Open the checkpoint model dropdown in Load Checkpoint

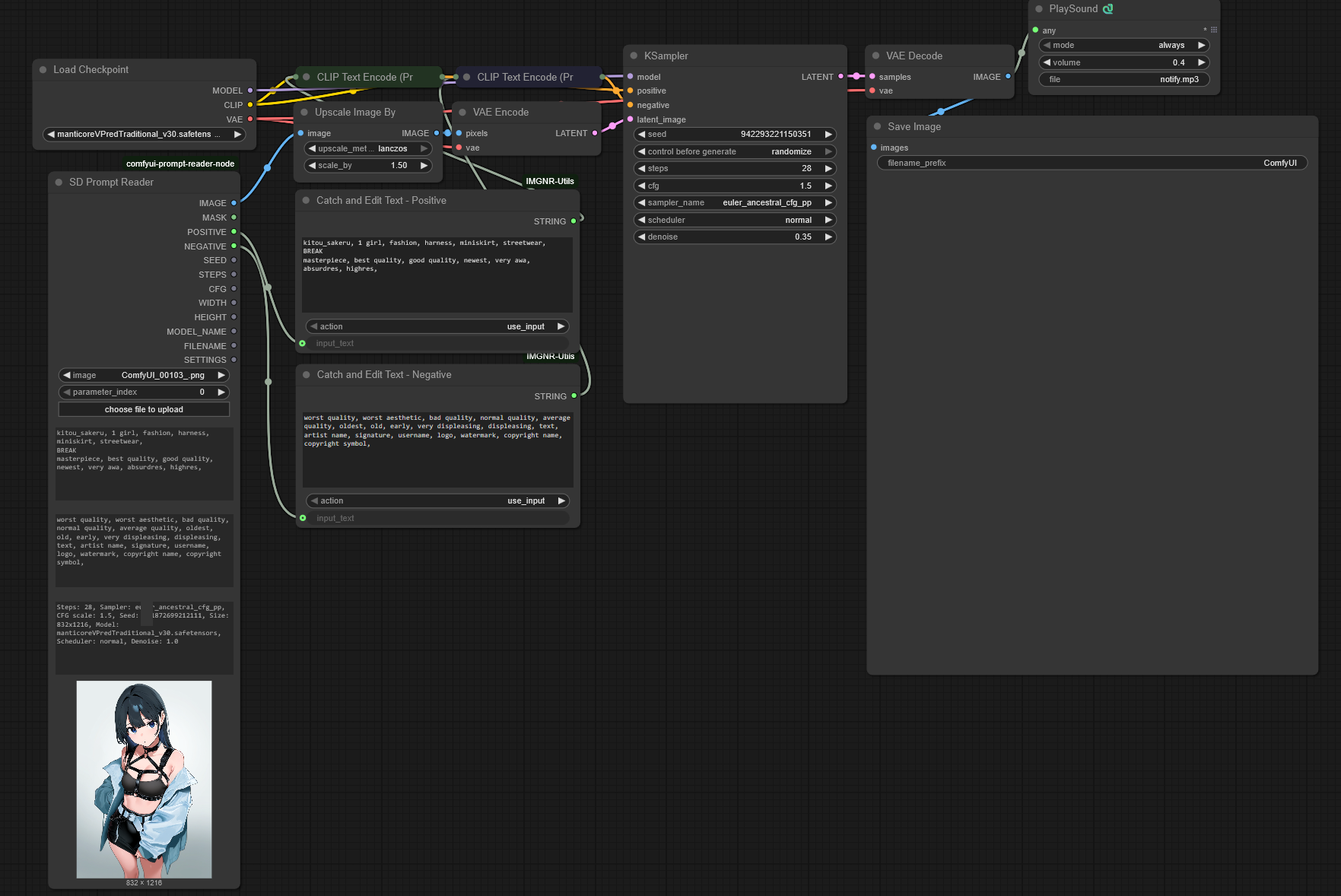click(145, 135)
